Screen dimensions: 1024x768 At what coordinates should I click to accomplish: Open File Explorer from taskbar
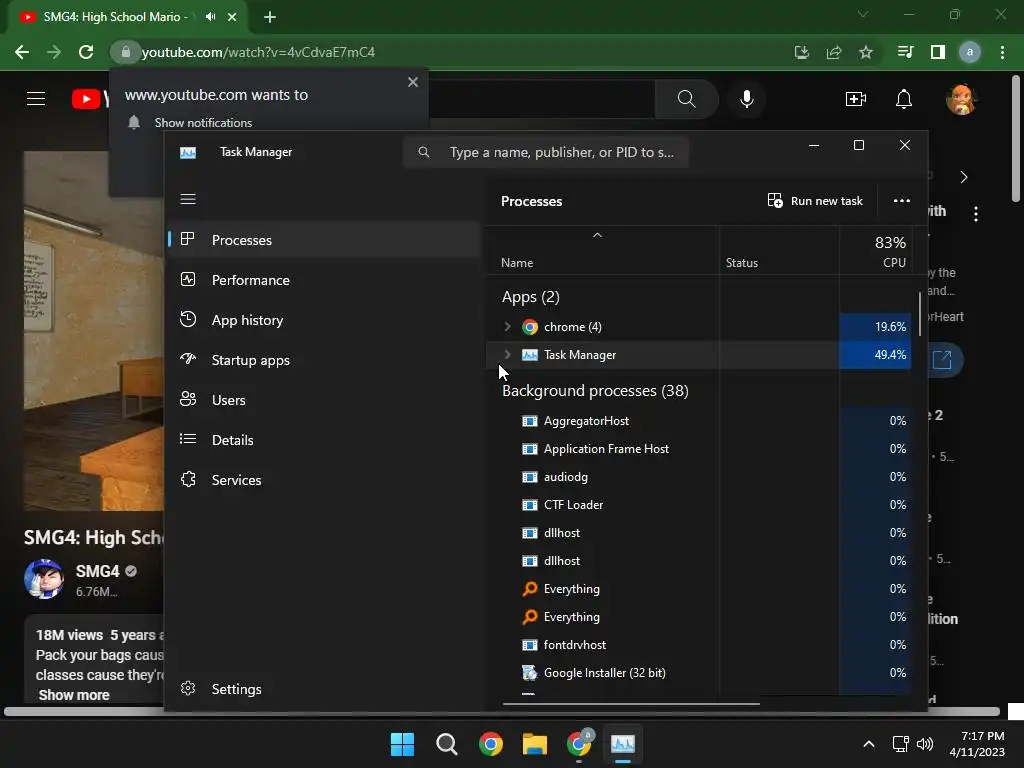point(535,744)
